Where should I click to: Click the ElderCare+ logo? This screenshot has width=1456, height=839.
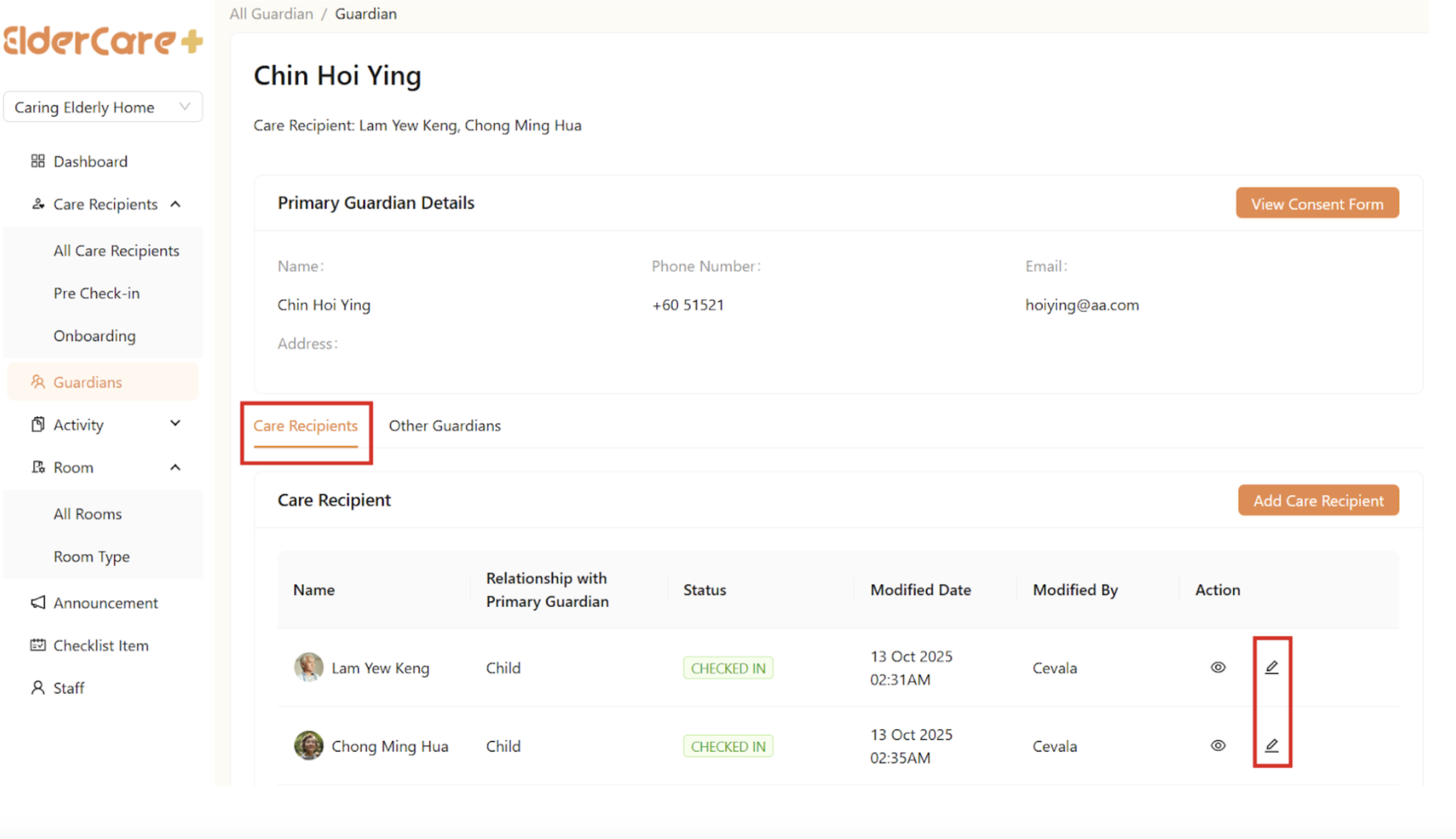[x=103, y=41]
